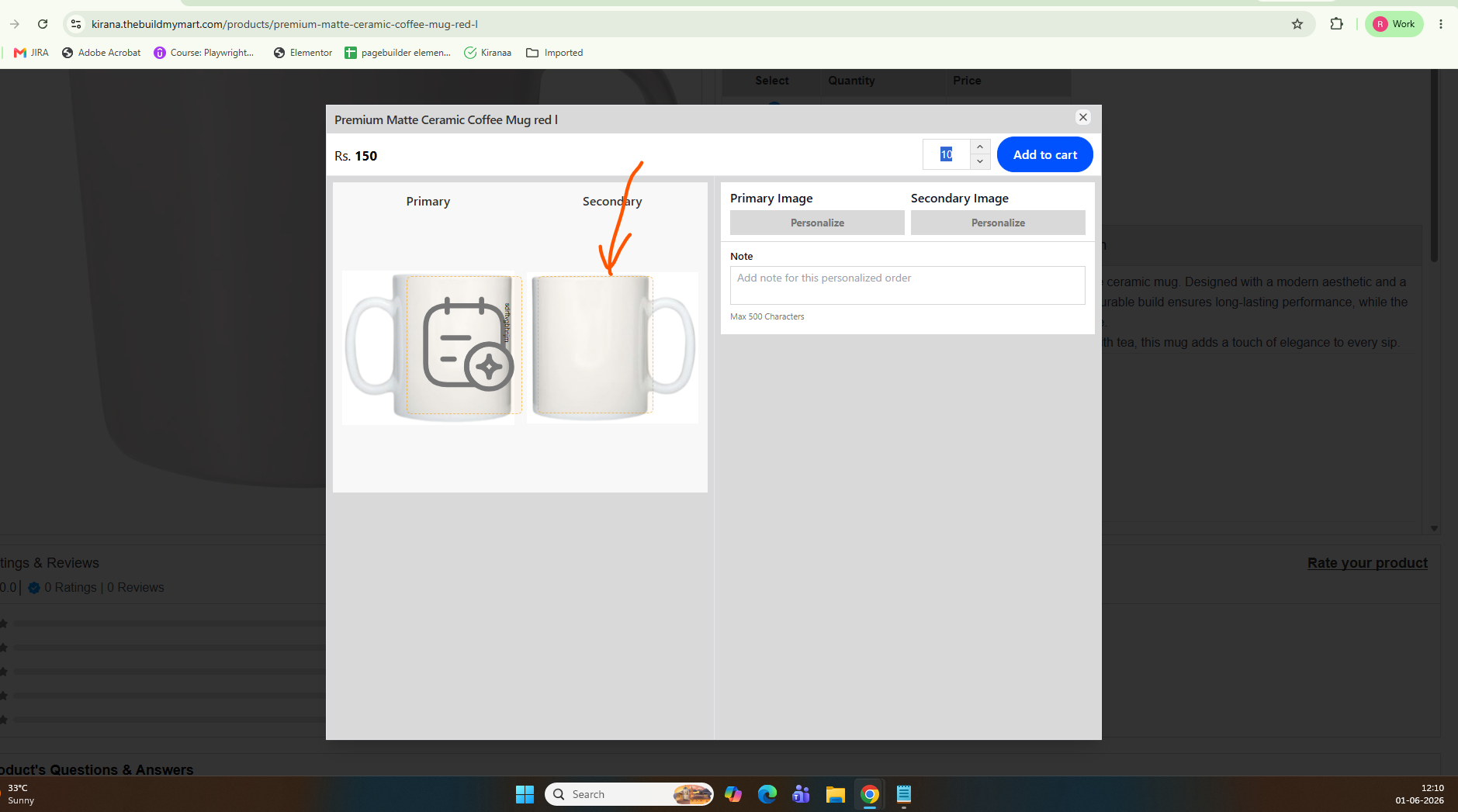The height and width of the screenshot is (812, 1458).
Task: Click the 'Max 500 Characters' hint text
Action: [767, 316]
